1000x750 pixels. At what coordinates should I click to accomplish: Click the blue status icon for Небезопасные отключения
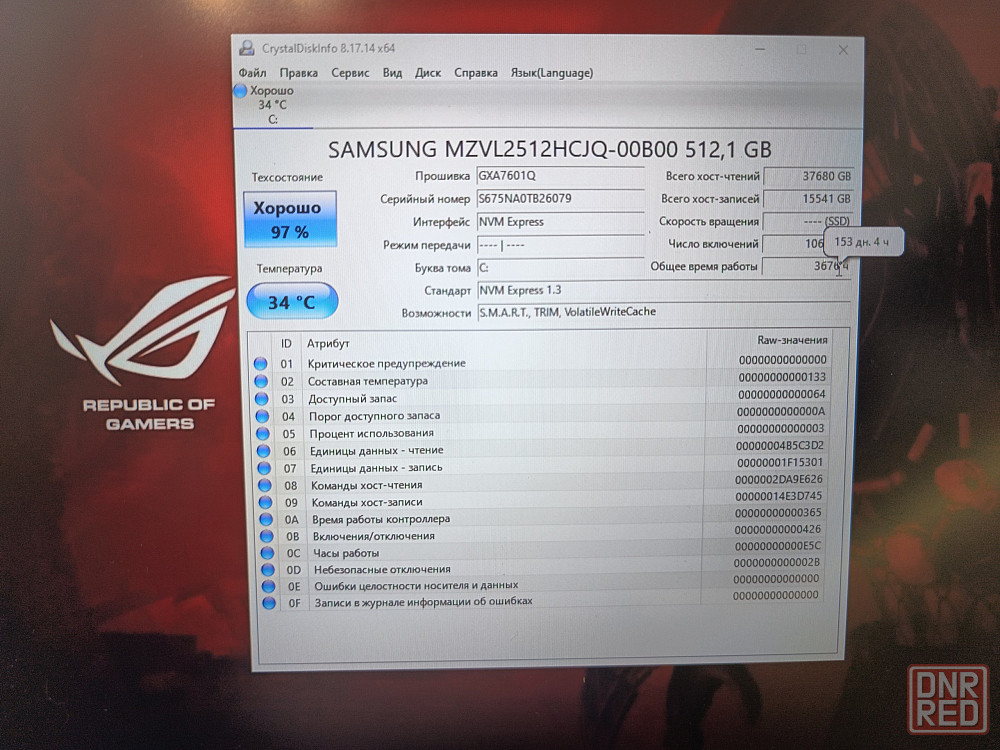268,570
